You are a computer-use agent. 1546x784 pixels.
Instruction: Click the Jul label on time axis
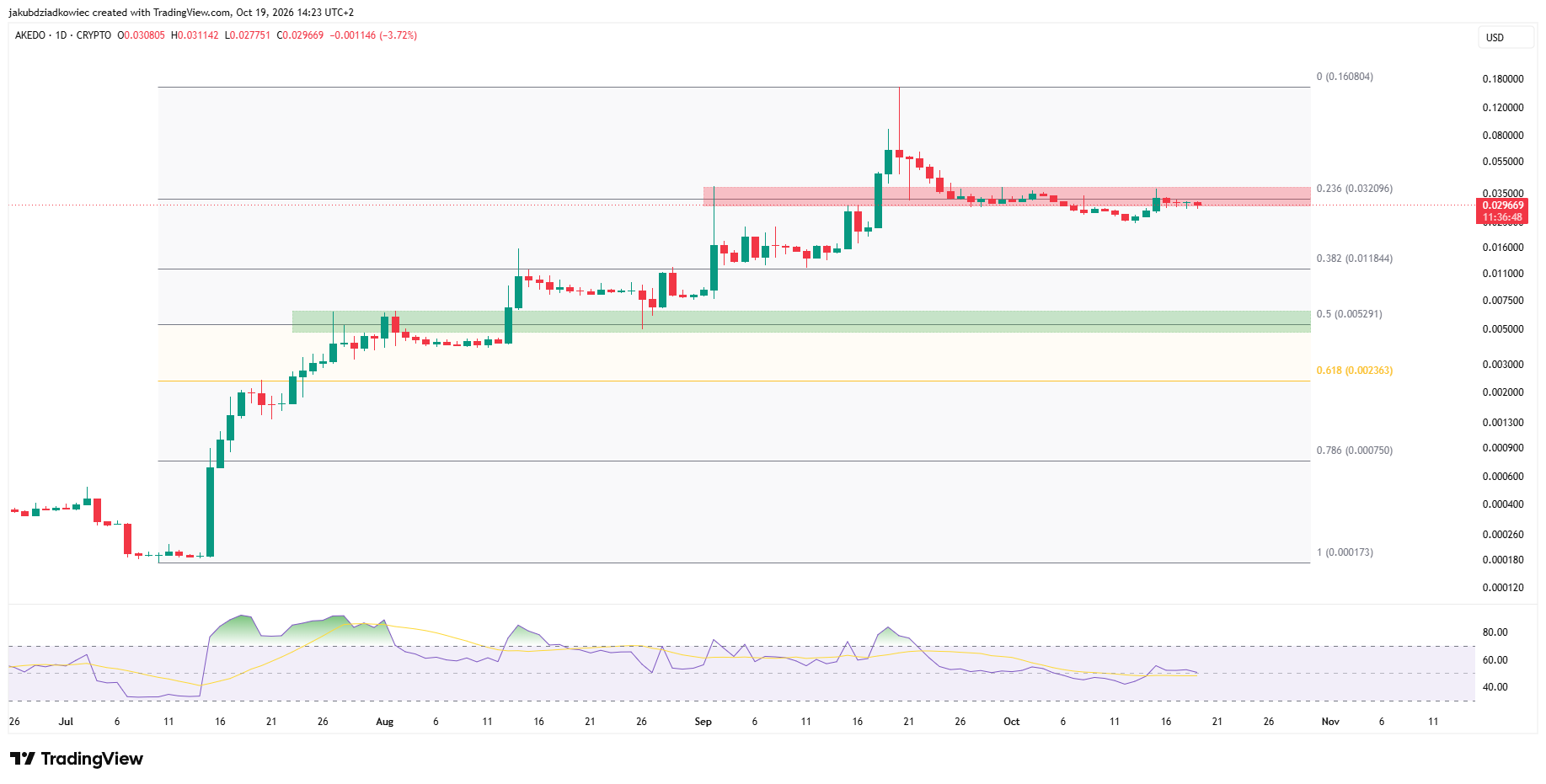coord(66,722)
